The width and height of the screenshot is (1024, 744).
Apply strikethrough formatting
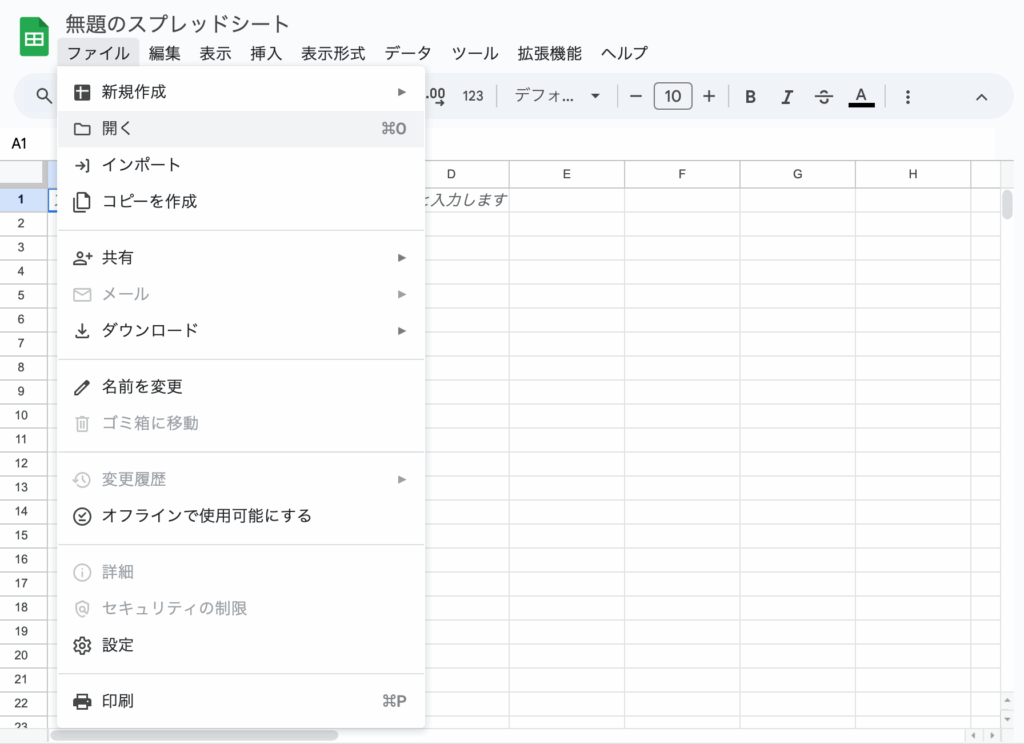click(x=823, y=96)
